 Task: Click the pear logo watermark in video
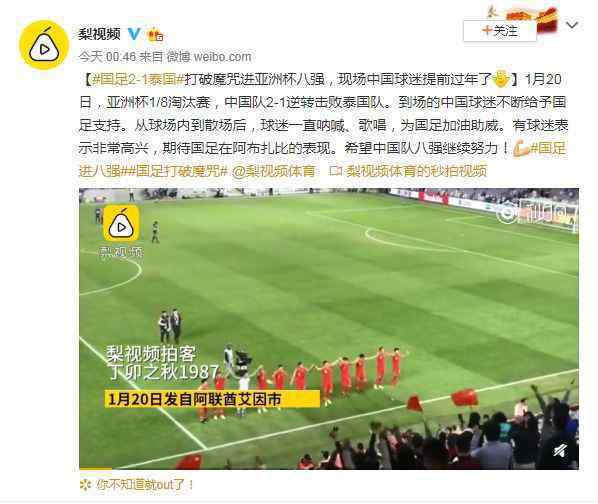click(122, 223)
